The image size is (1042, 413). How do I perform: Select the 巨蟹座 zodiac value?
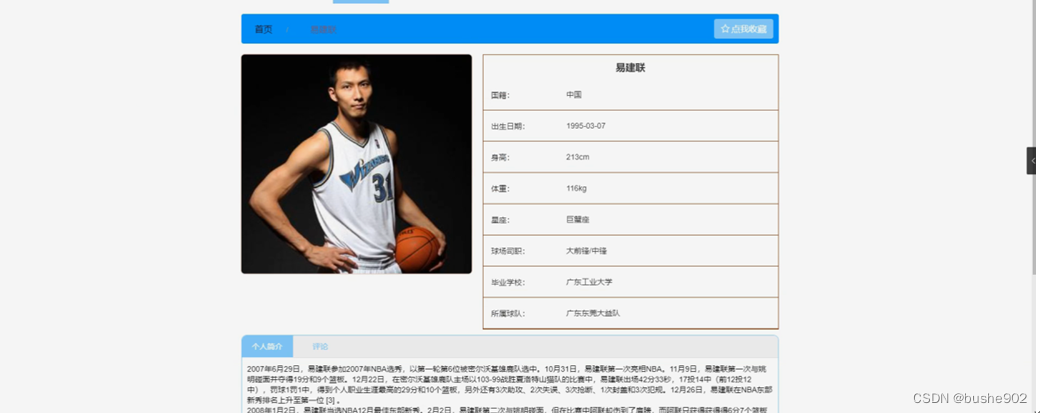(x=577, y=219)
